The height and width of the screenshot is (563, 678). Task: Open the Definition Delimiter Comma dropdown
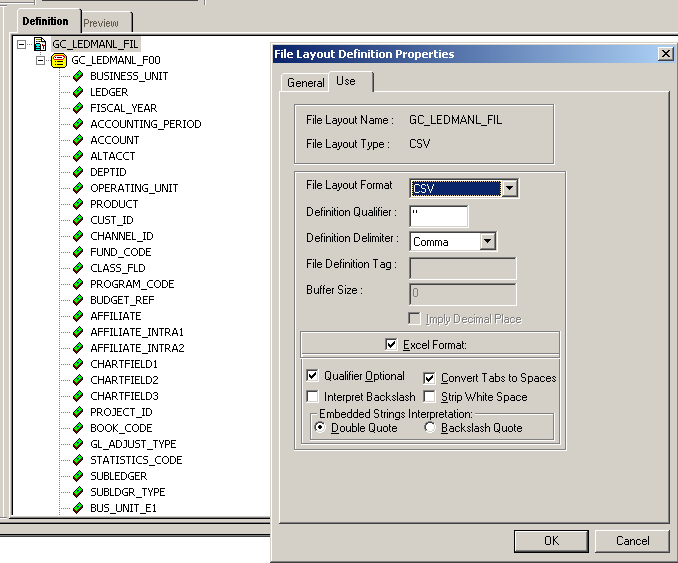pos(487,241)
